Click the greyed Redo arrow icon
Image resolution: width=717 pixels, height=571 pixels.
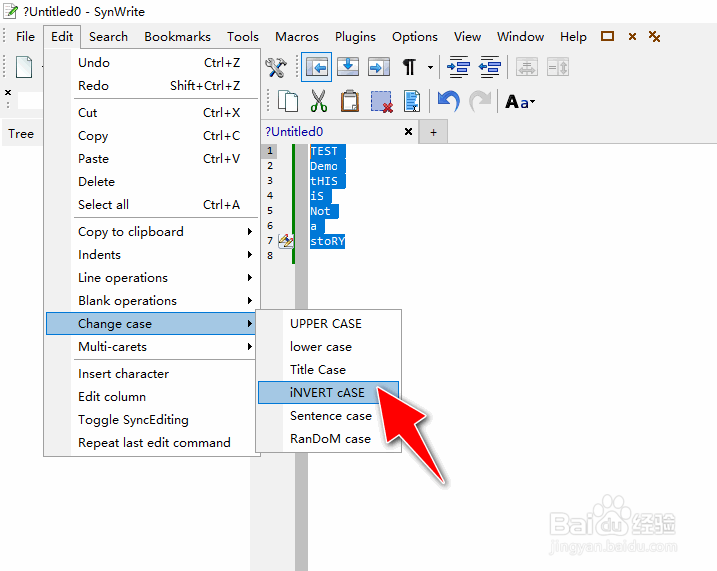click(480, 101)
